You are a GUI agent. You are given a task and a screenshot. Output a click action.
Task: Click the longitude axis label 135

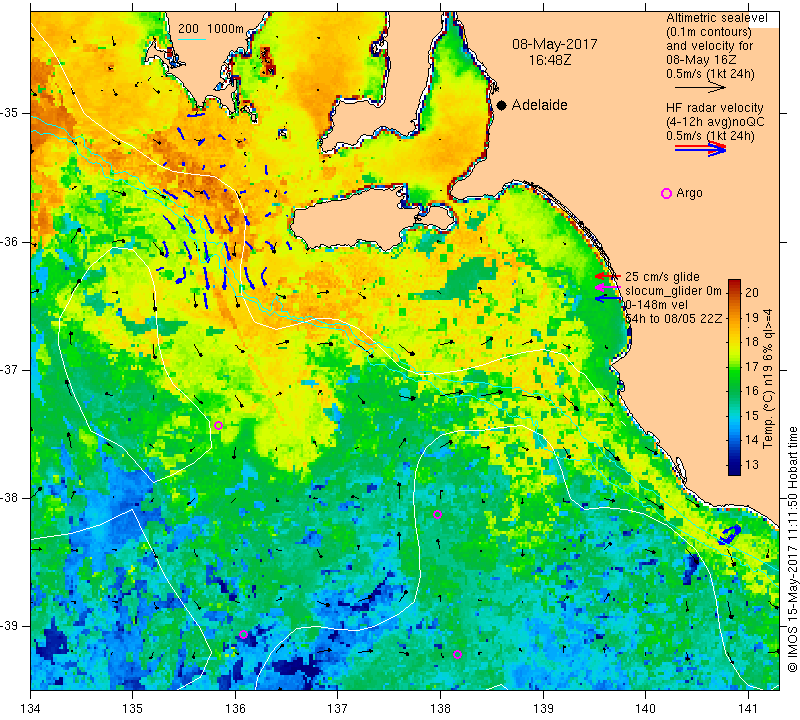tap(133, 709)
